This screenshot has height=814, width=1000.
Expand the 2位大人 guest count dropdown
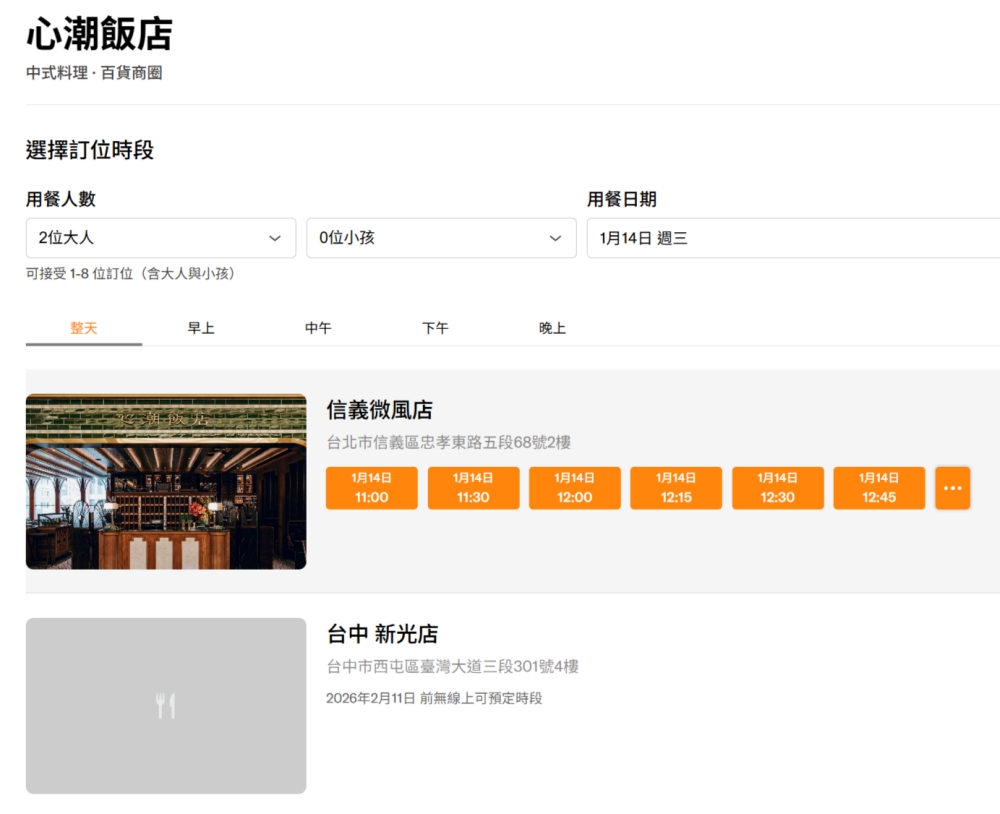(150, 238)
